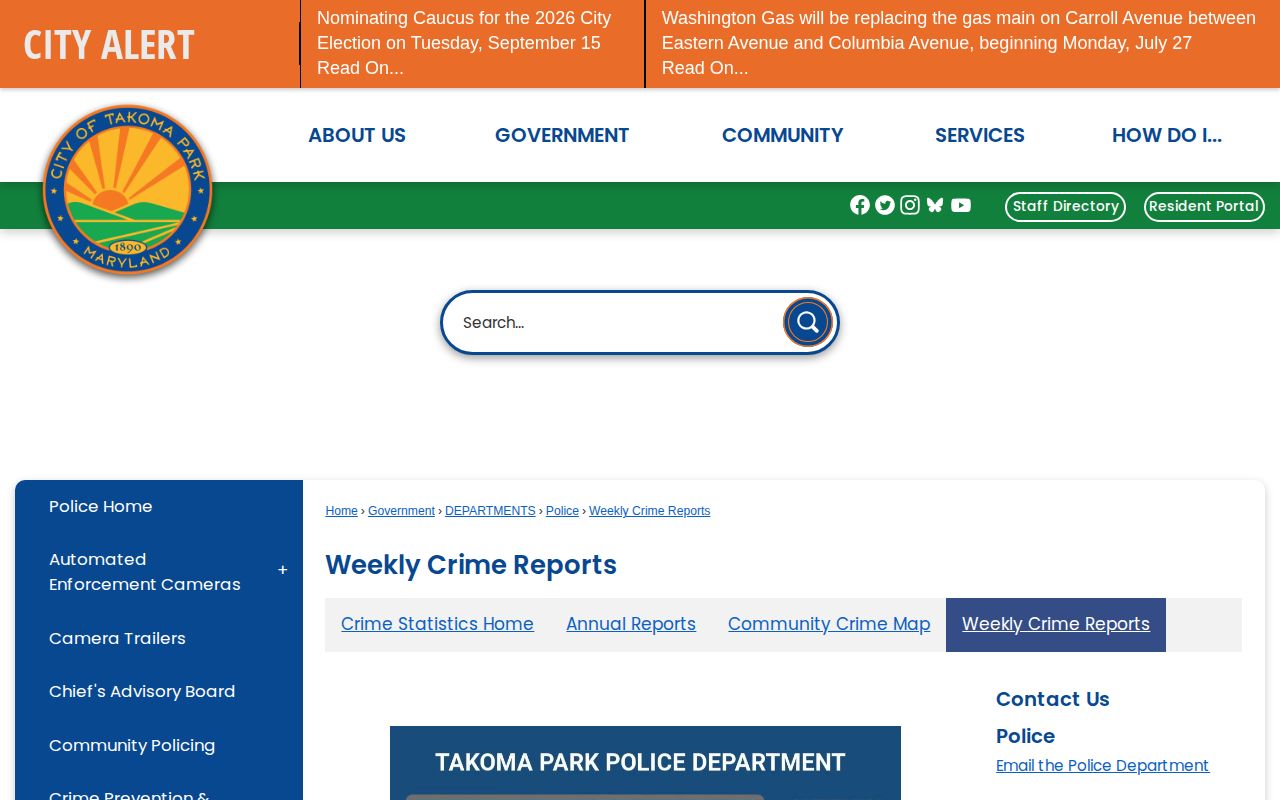Open the city's Facebook page icon
The image size is (1280, 800).
pyautogui.click(x=860, y=205)
